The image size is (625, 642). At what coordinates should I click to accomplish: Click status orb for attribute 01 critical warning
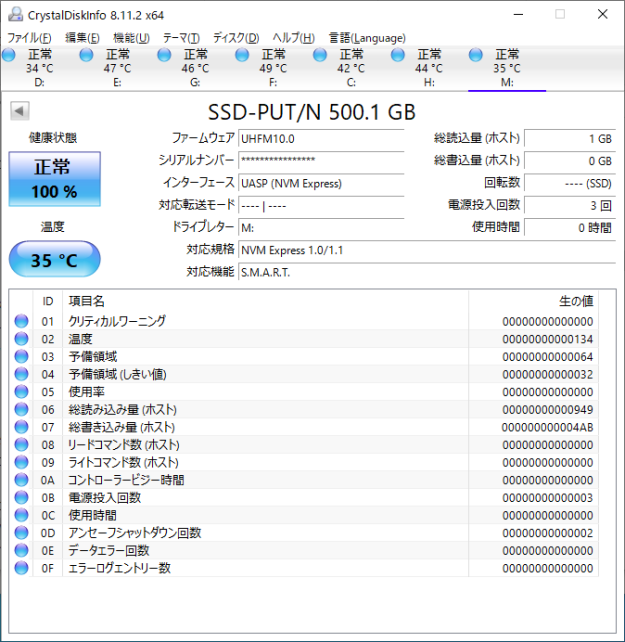click(x=21, y=321)
